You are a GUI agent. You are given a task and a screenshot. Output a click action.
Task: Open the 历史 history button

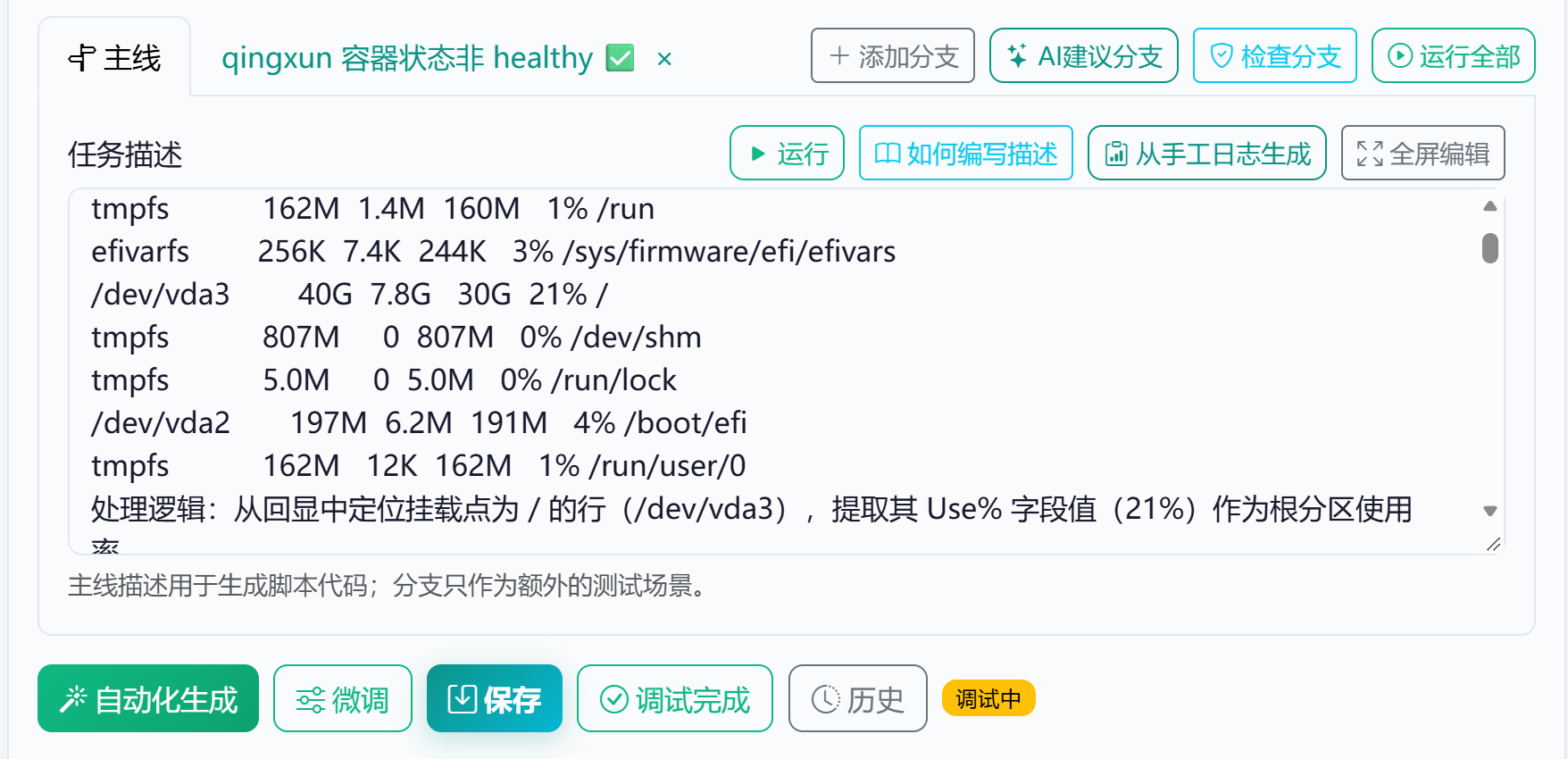tap(858, 698)
